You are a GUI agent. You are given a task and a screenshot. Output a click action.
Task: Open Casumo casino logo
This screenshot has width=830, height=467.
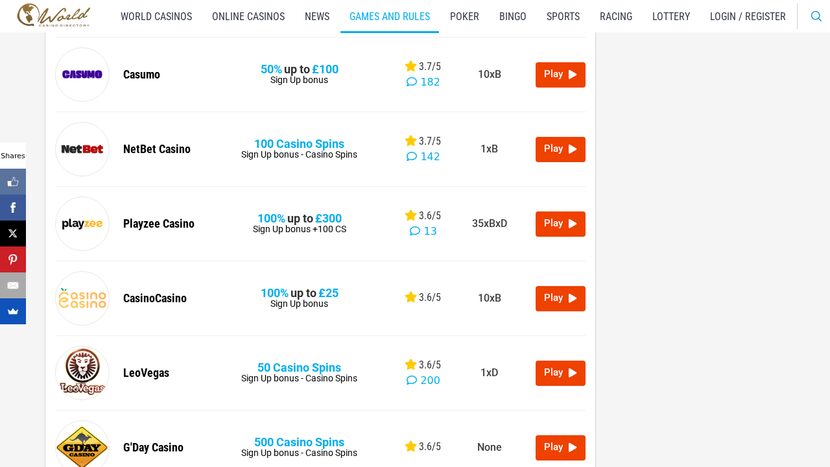[82, 75]
